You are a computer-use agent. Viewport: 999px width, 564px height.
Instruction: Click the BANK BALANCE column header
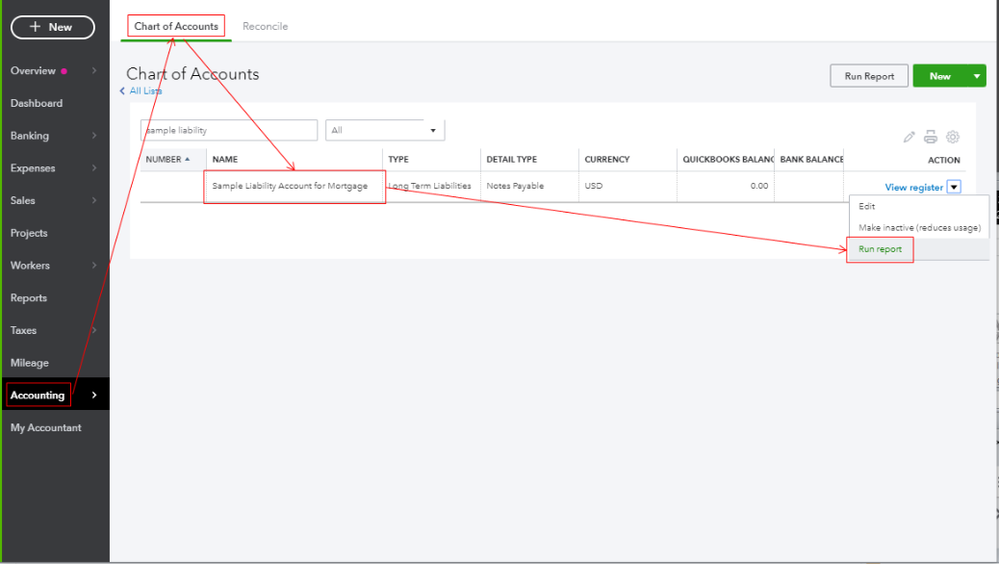pos(812,159)
